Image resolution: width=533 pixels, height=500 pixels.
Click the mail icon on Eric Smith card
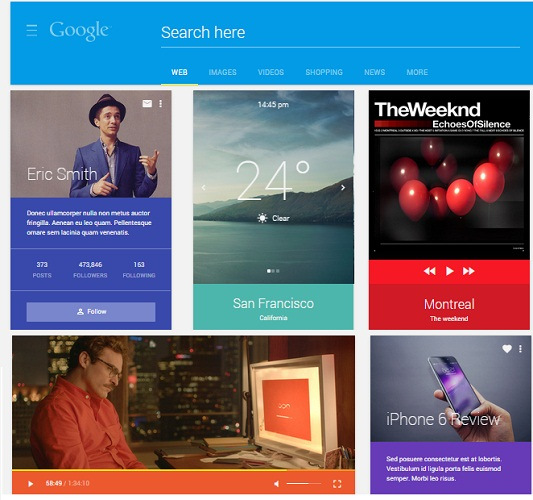[x=147, y=103]
